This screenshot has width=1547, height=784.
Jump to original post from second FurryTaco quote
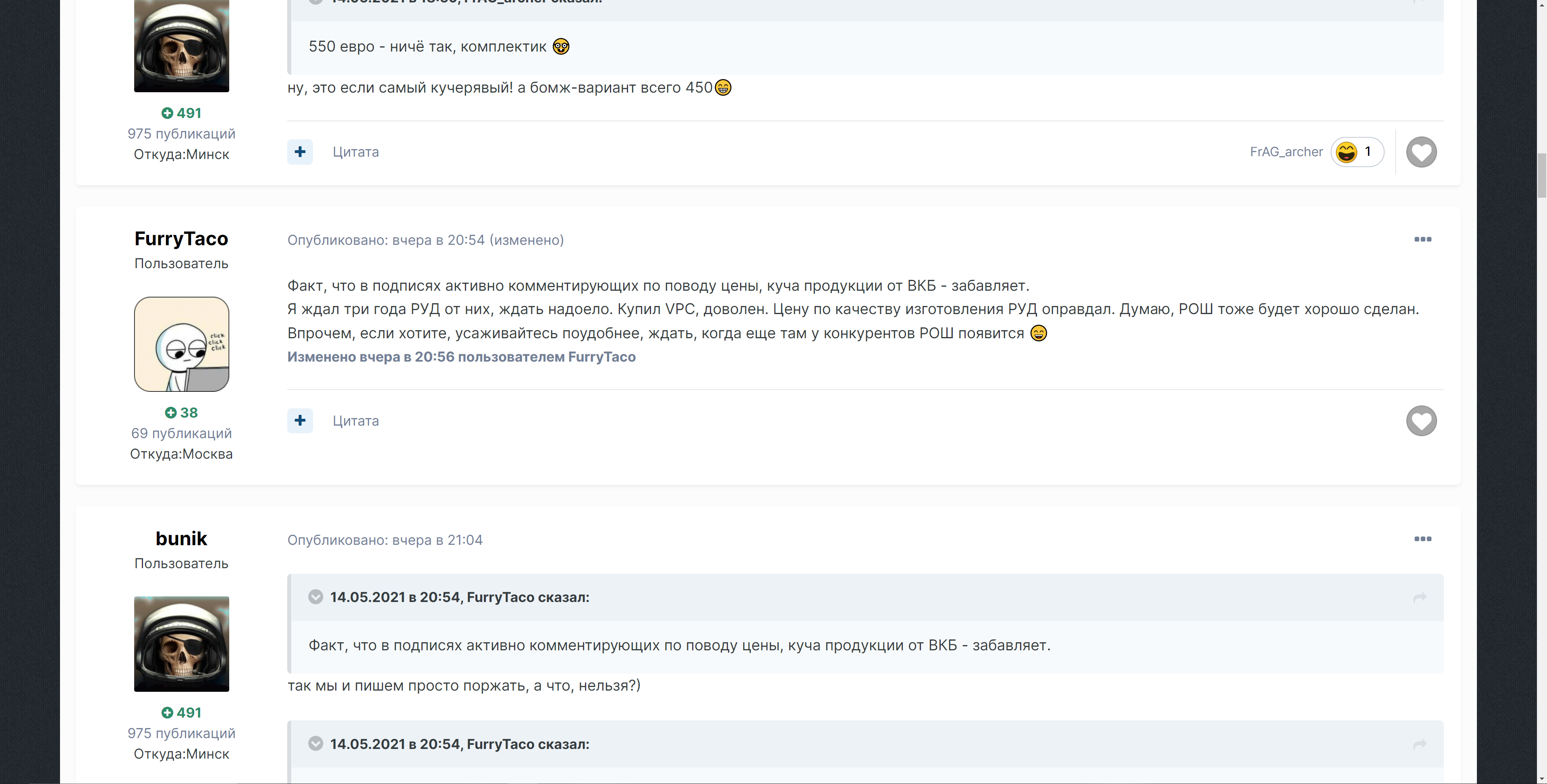pos(1420,745)
